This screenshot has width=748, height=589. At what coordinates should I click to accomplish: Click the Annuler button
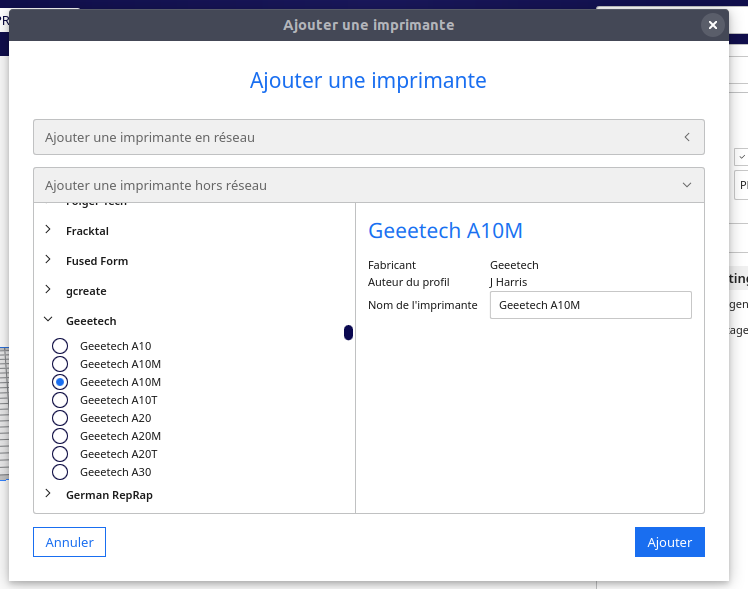click(x=69, y=542)
